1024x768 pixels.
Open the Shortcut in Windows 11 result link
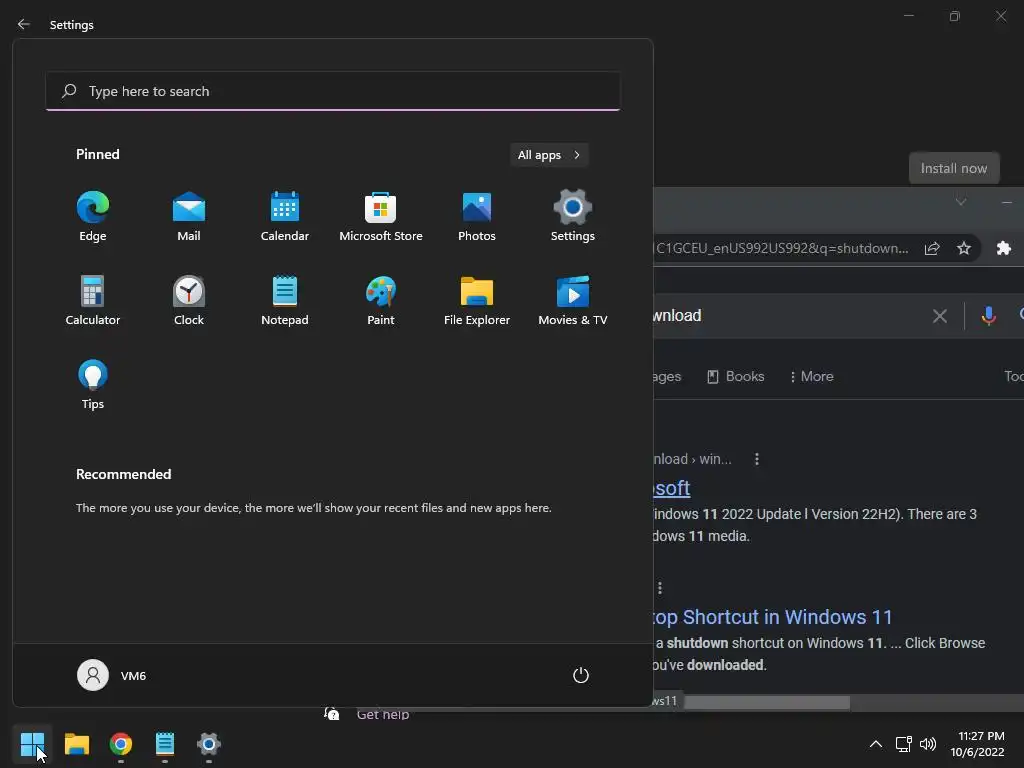click(773, 617)
